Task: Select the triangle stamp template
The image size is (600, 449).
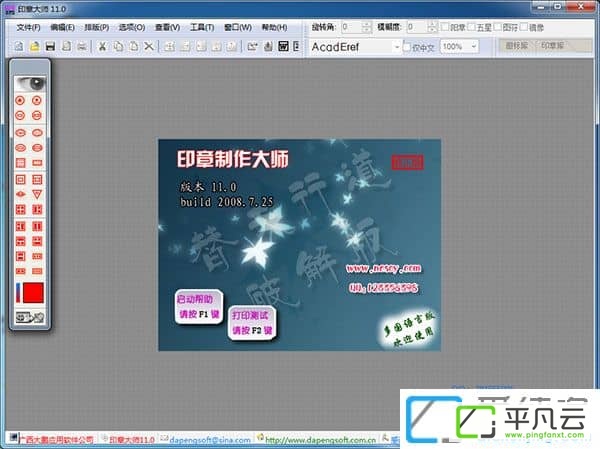Action: (37, 194)
